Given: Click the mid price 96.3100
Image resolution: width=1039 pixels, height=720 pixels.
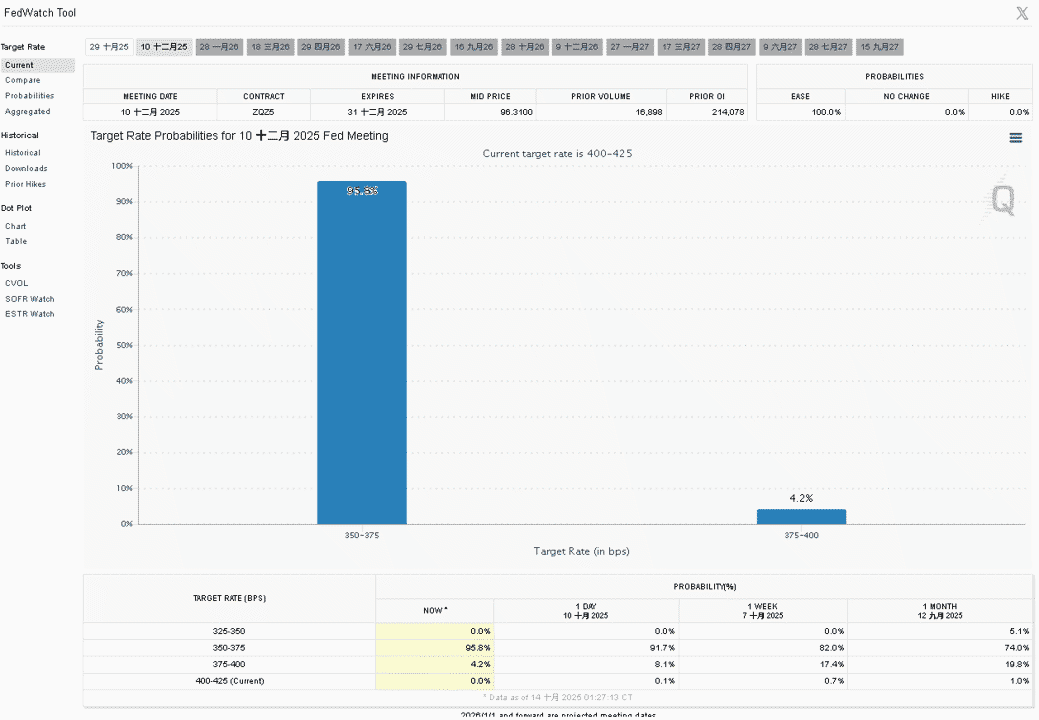Looking at the screenshot, I should [x=516, y=112].
